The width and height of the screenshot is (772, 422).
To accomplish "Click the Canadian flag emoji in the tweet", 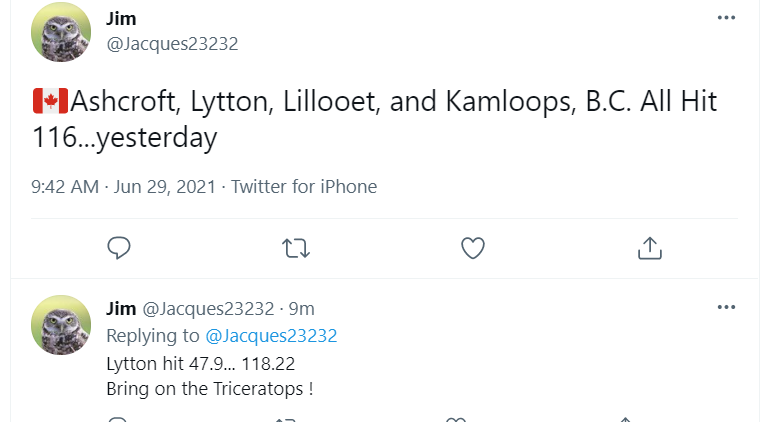I will [50, 101].
